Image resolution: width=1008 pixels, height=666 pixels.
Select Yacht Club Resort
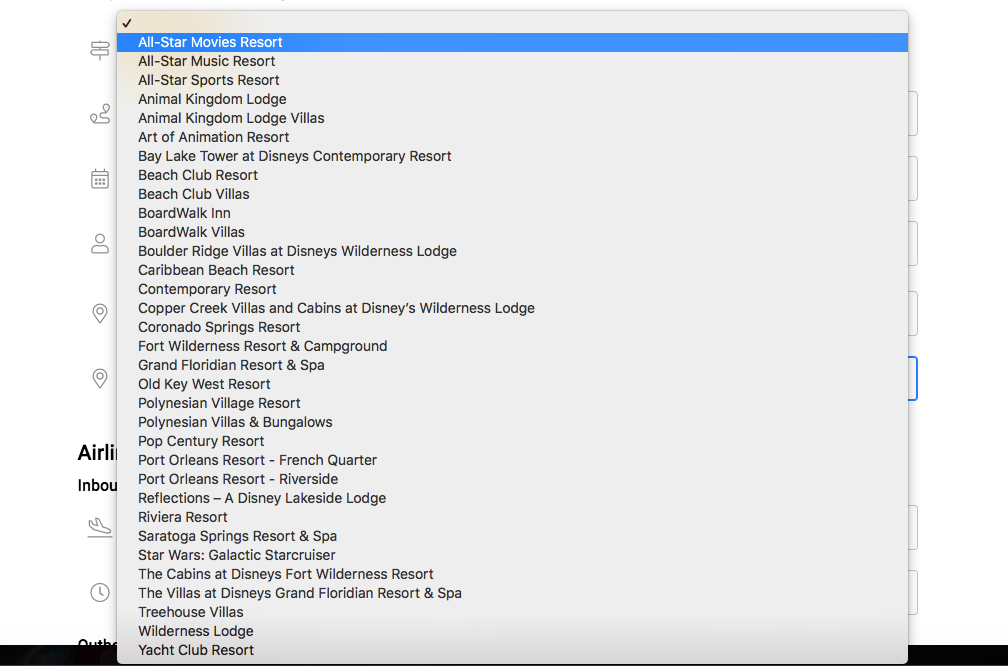click(x=196, y=650)
